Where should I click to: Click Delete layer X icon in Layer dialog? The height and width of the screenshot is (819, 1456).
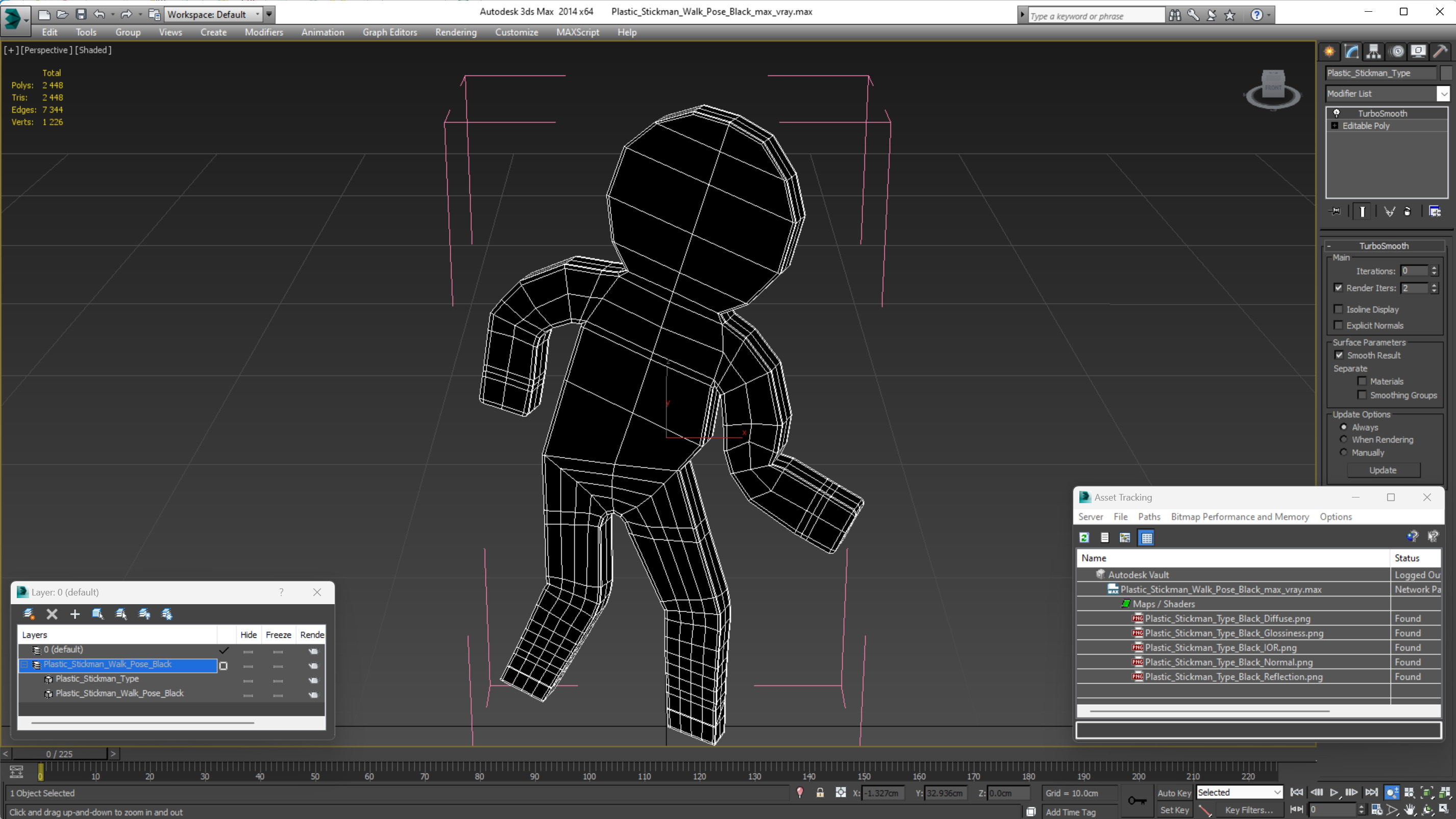pos(52,614)
